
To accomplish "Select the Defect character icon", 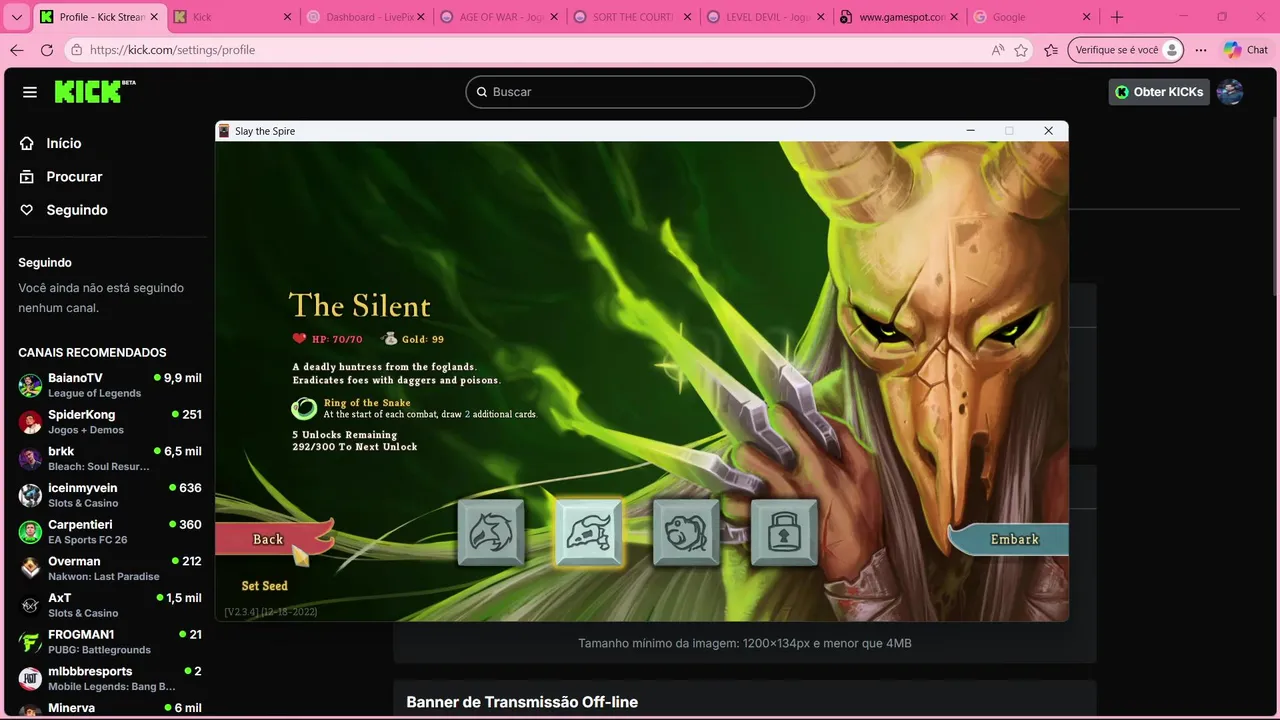I will 686,533.
